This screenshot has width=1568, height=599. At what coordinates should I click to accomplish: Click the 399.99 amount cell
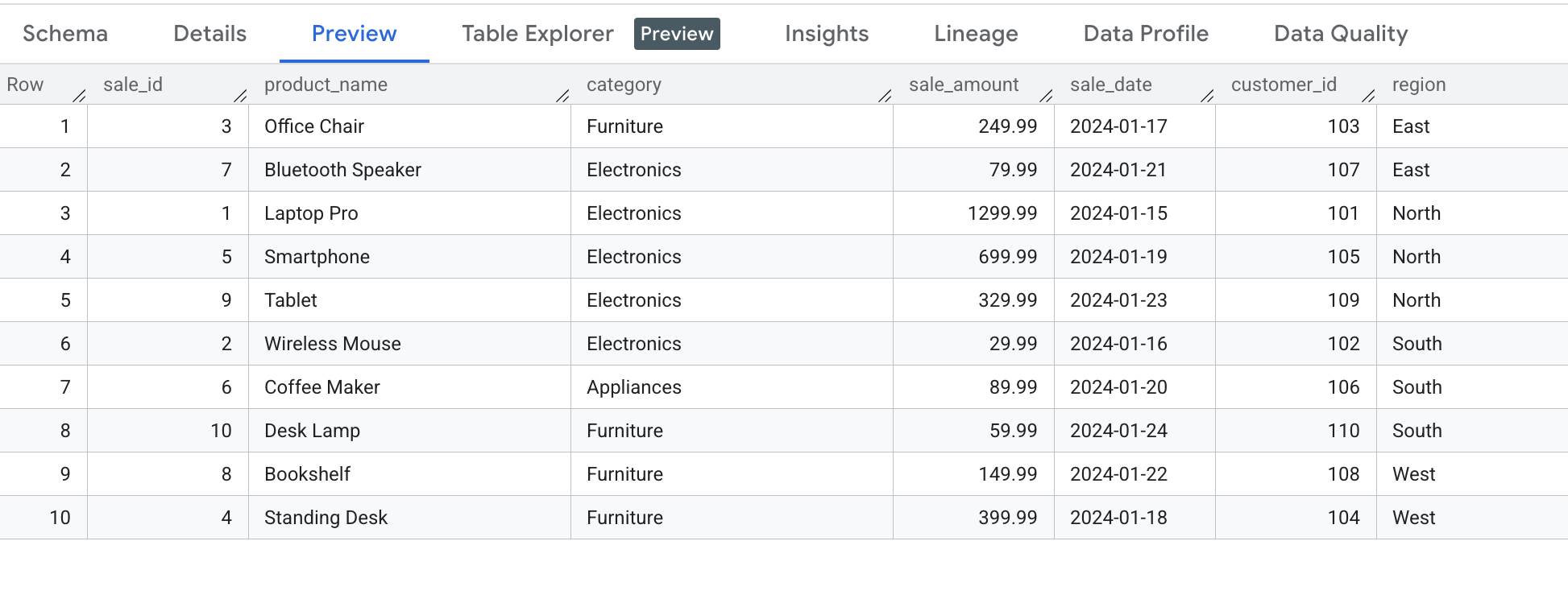[x=973, y=518]
